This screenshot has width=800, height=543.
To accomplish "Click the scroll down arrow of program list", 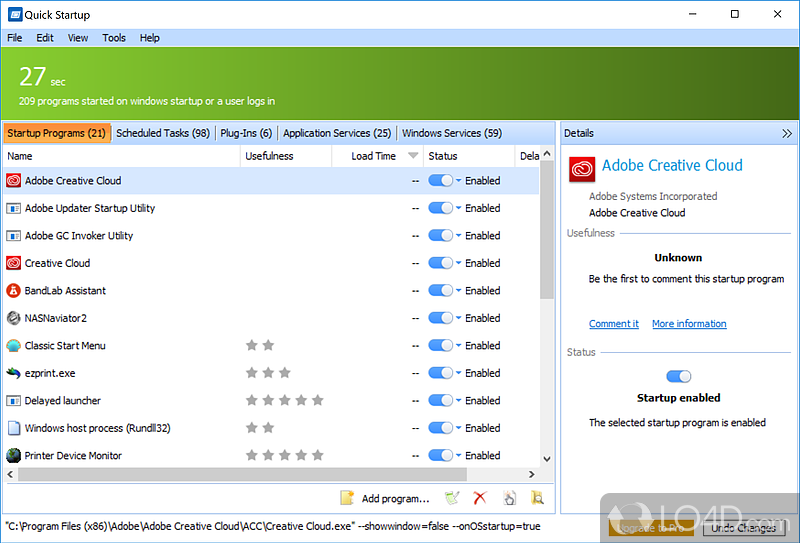I will pyautogui.click(x=546, y=459).
